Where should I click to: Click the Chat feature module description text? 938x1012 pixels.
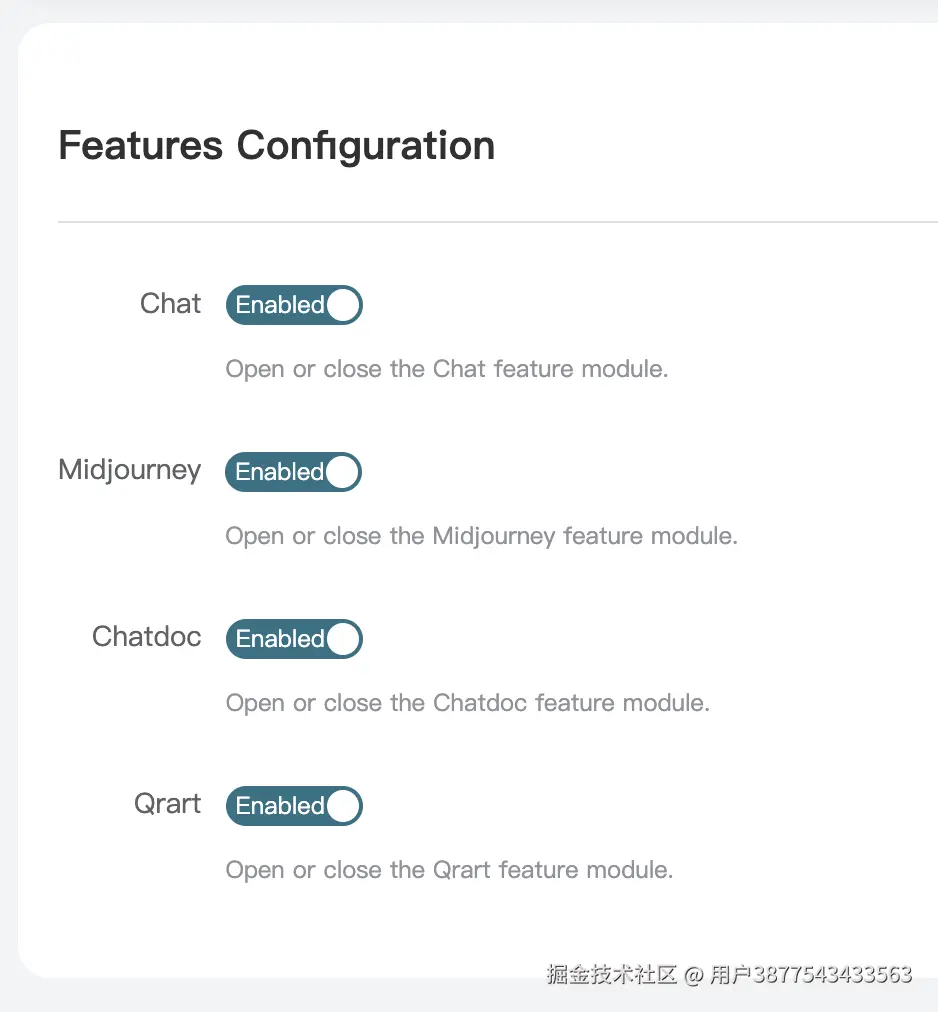446,369
